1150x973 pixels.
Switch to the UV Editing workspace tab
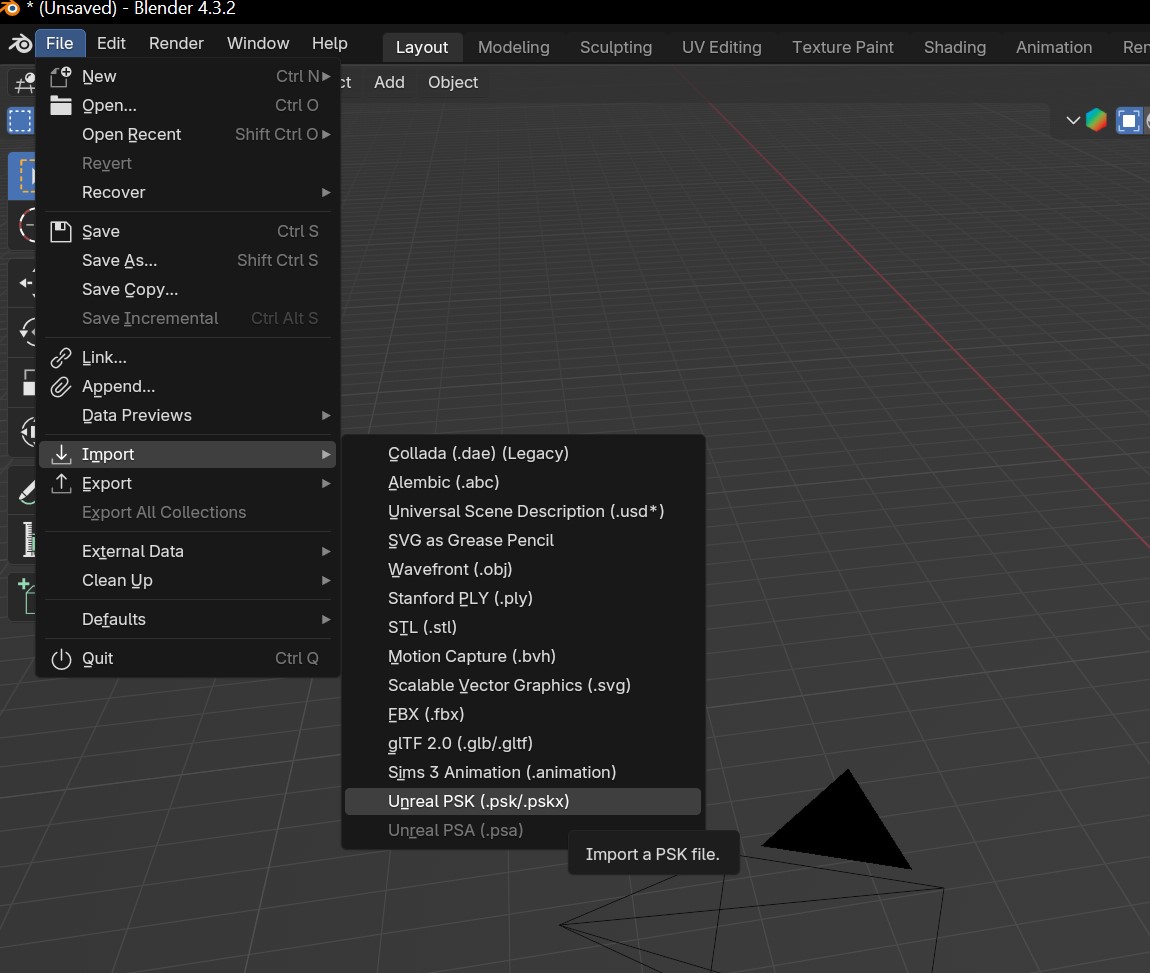(x=722, y=47)
